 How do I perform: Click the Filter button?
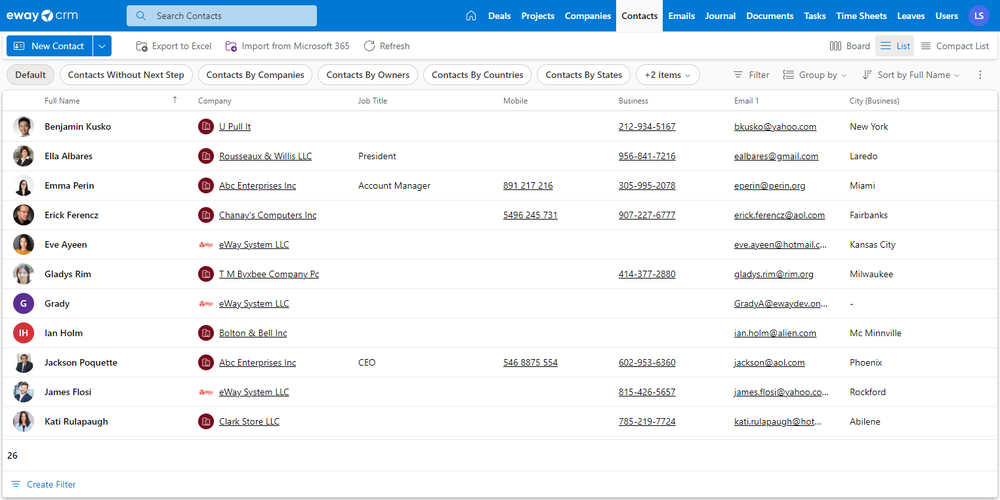[751, 75]
